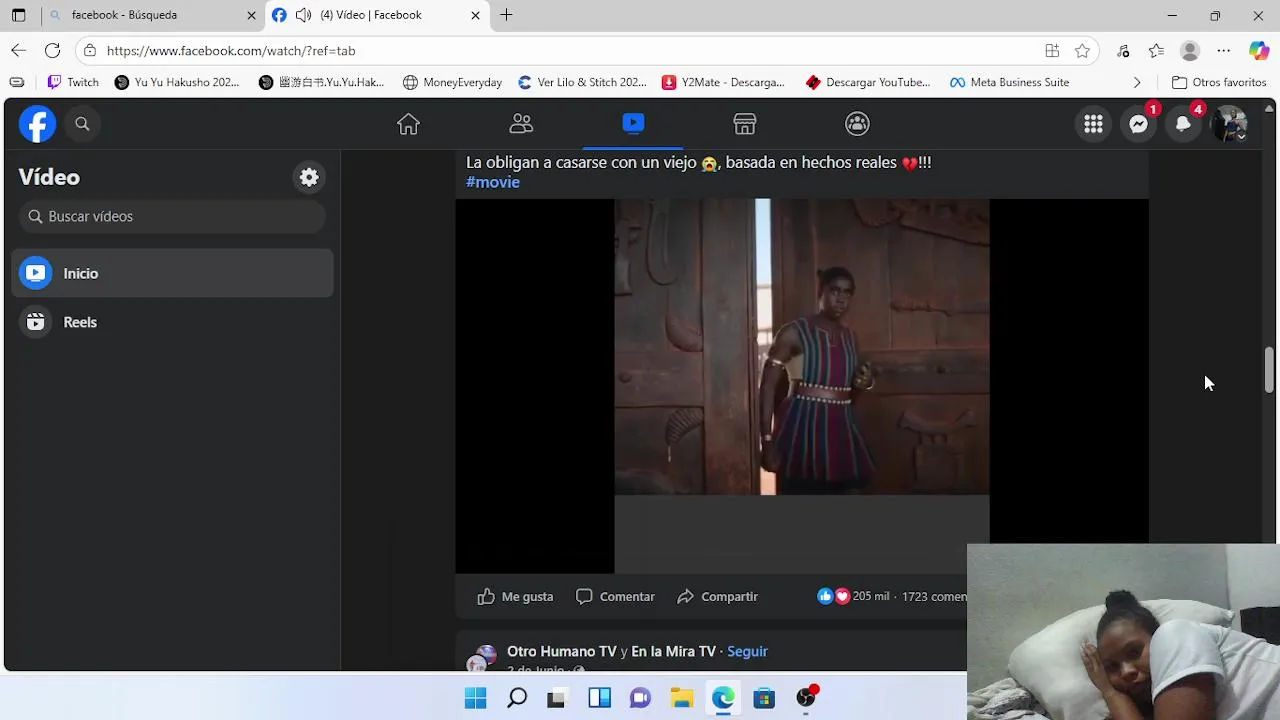
Task: Close the Video | Facebook tab
Action: pyautogui.click(x=476, y=15)
